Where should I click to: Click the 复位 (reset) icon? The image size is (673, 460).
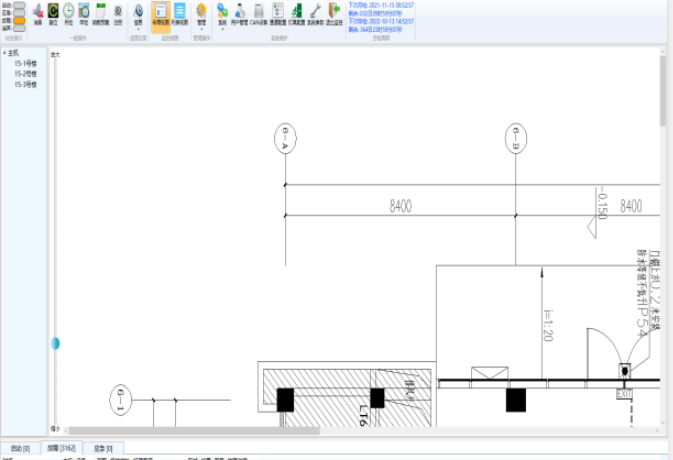(53, 12)
